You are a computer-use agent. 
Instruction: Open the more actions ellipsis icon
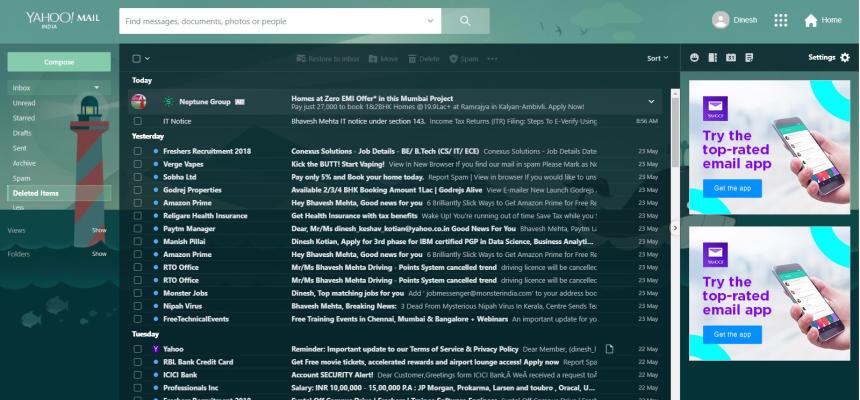pos(492,59)
